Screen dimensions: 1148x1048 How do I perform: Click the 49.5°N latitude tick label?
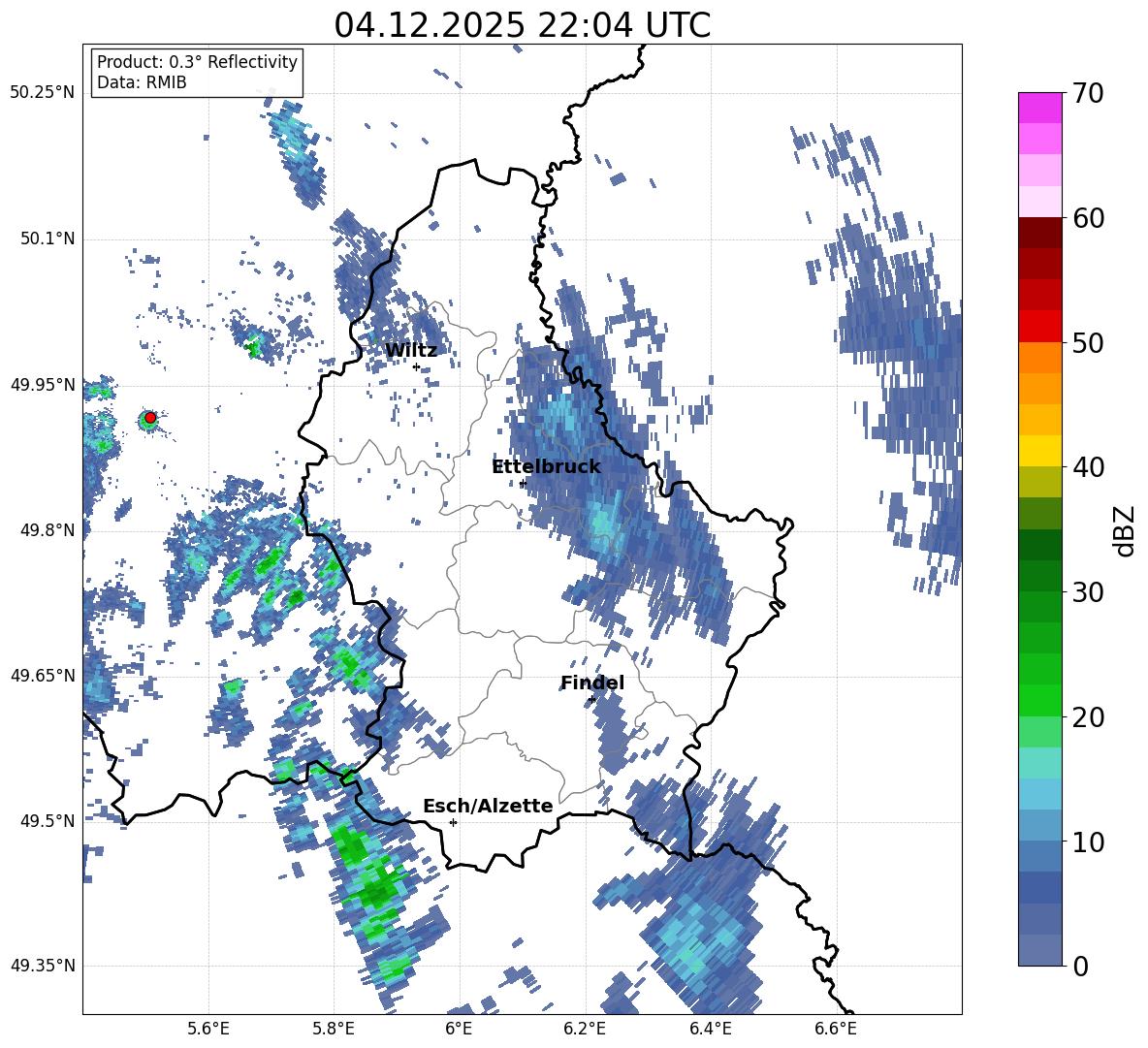(x=47, y=821)
